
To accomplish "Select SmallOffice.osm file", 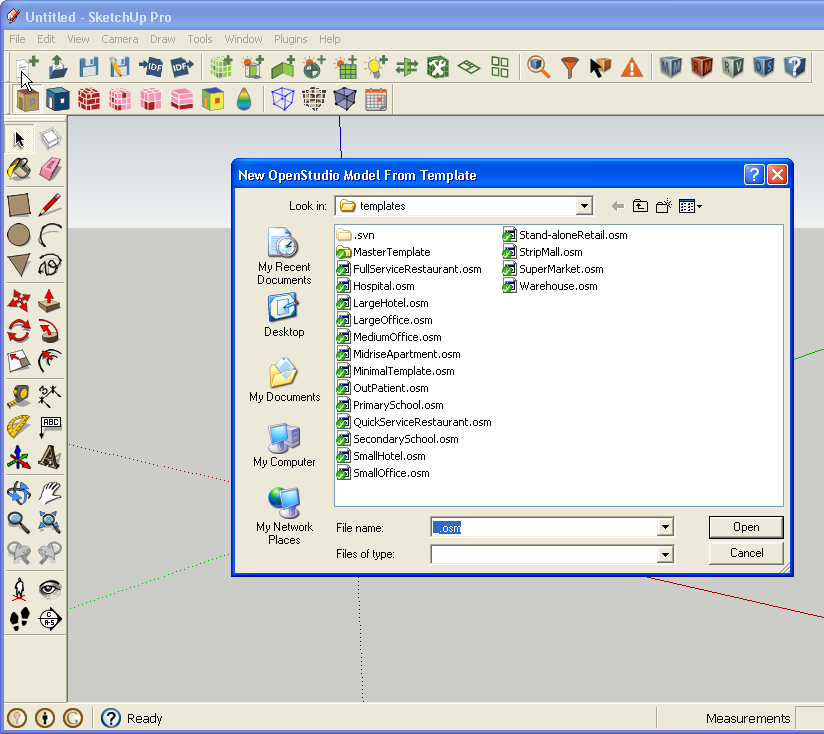I will point(383,473).
